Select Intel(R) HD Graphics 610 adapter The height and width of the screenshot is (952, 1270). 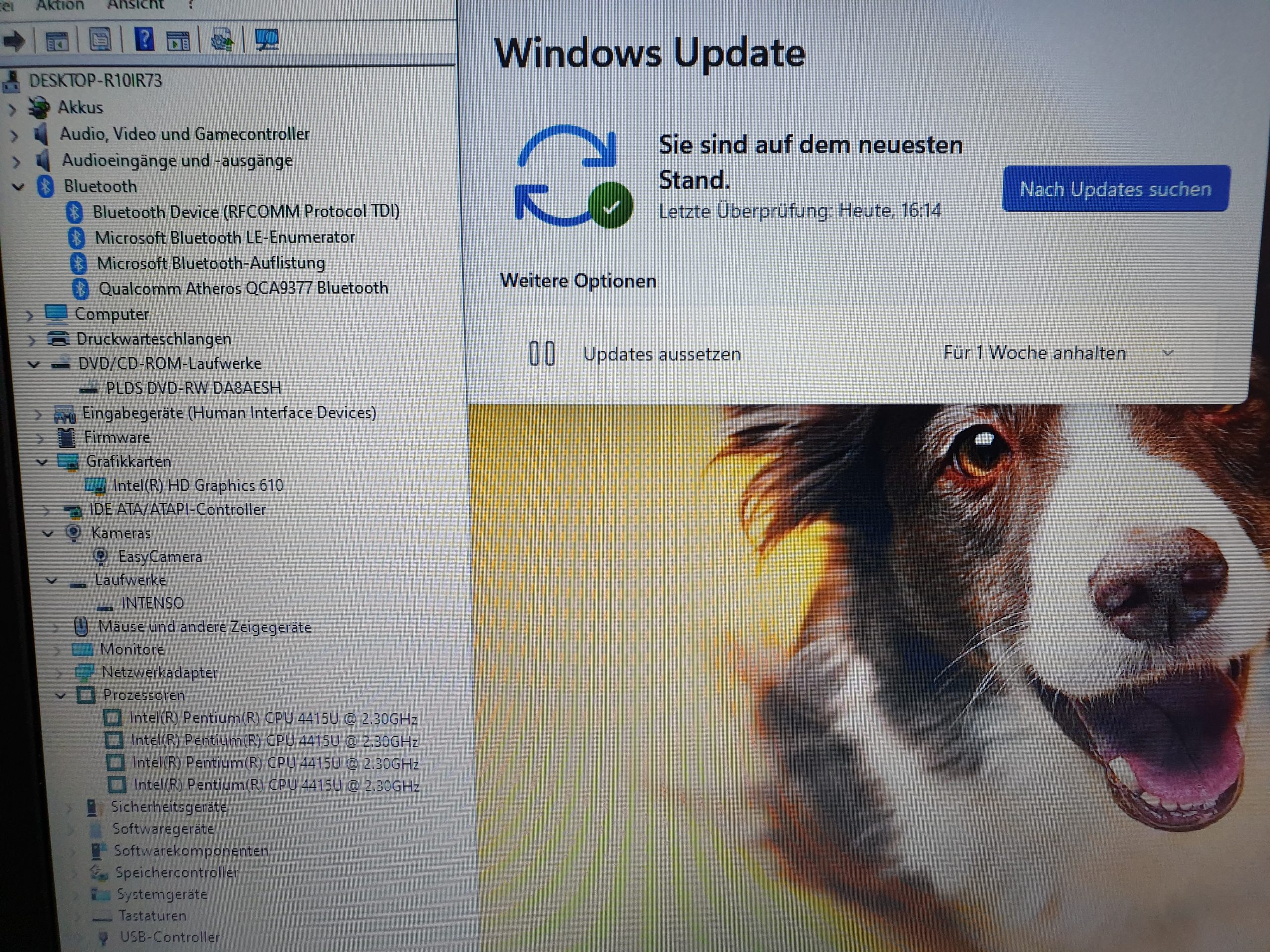197,485
